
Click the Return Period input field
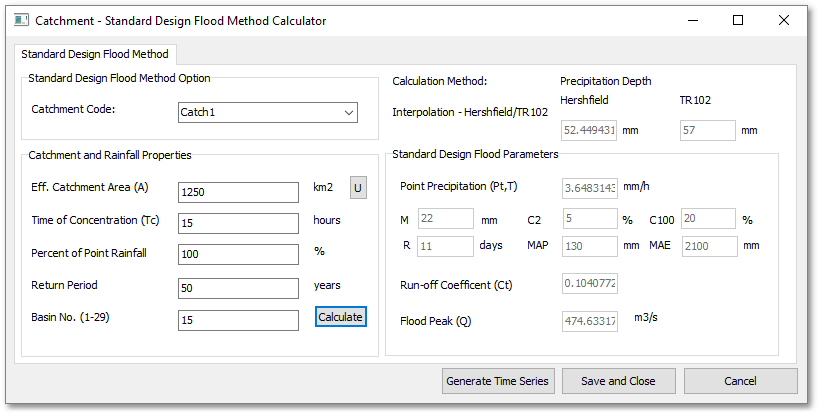point(238,288)
